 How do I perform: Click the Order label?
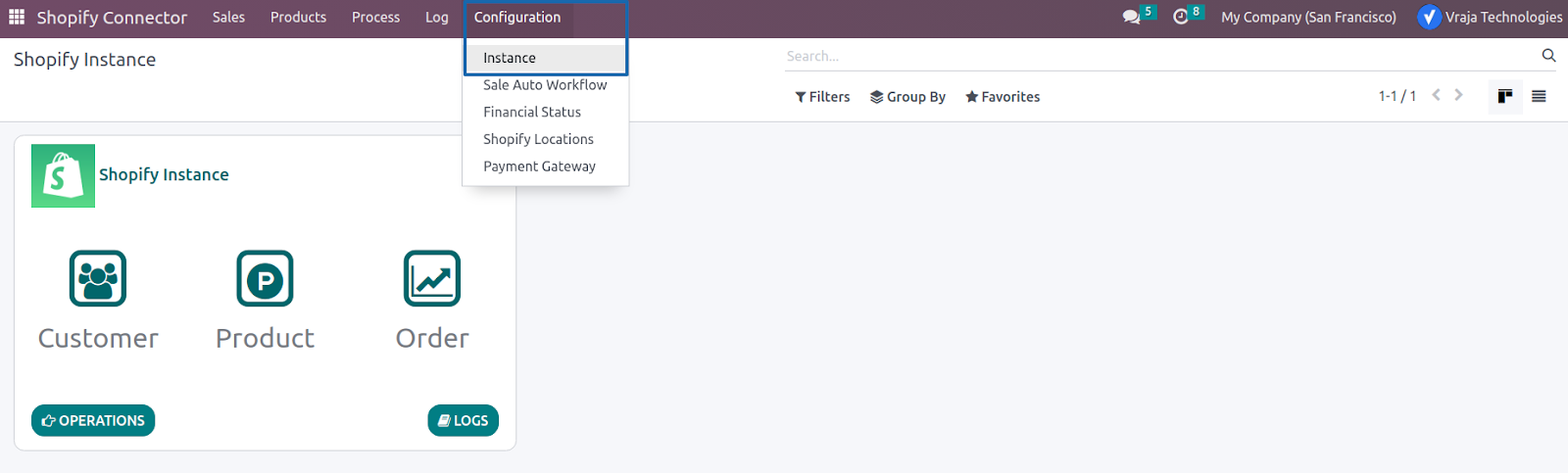(x=432, y=338)
